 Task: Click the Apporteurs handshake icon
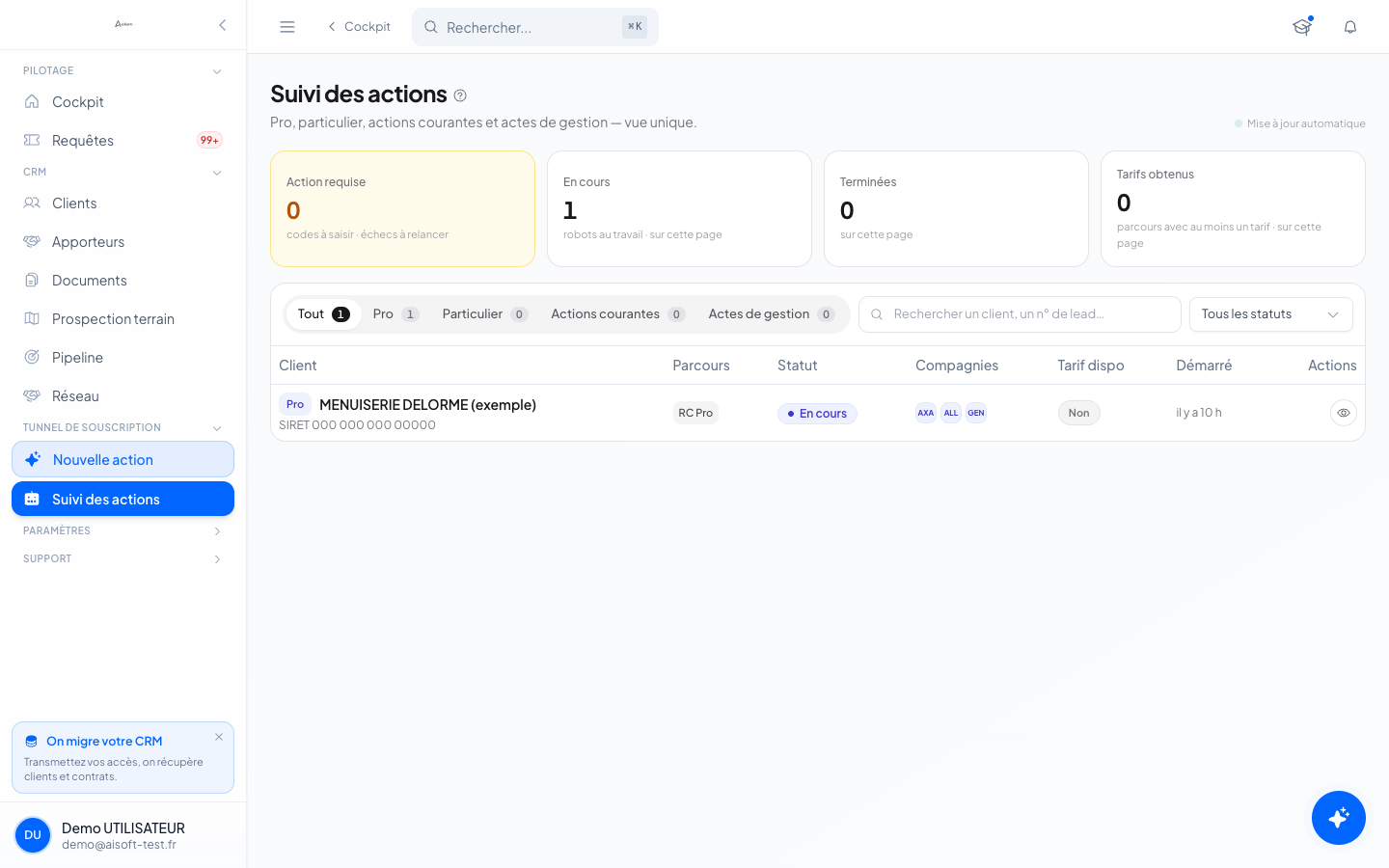[32, 241]
